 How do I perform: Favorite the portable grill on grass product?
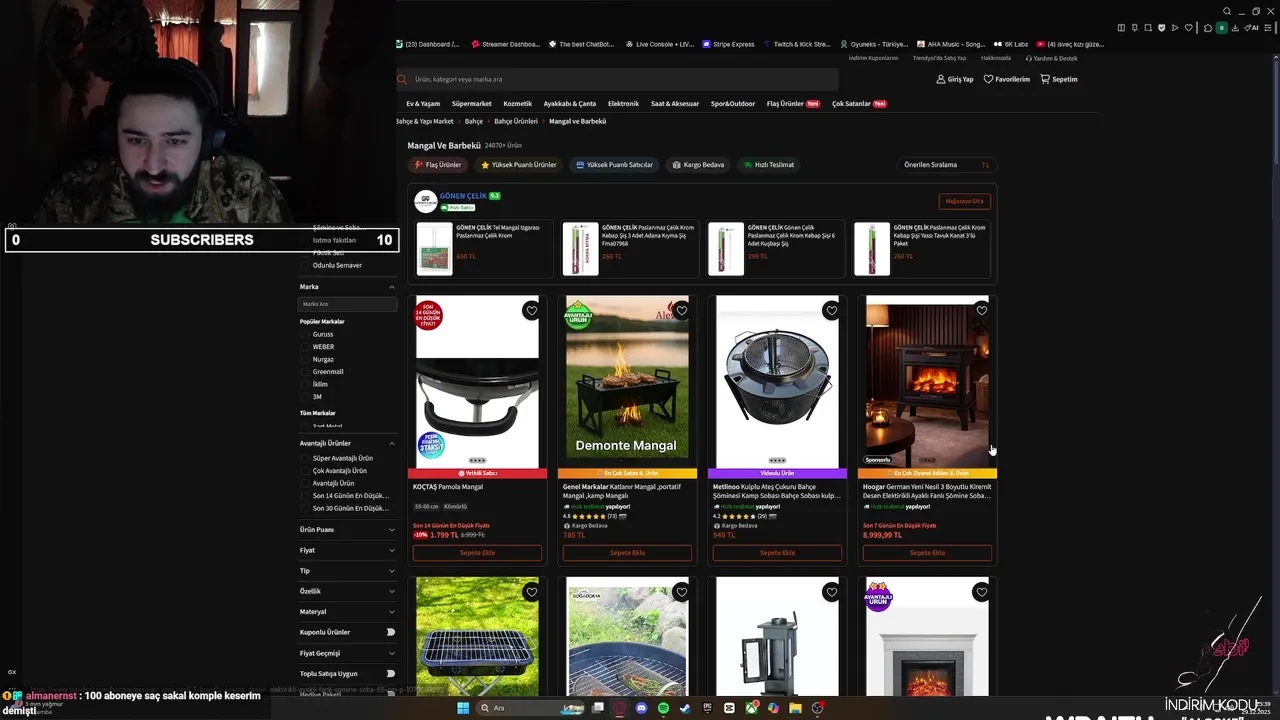point(531,592)
